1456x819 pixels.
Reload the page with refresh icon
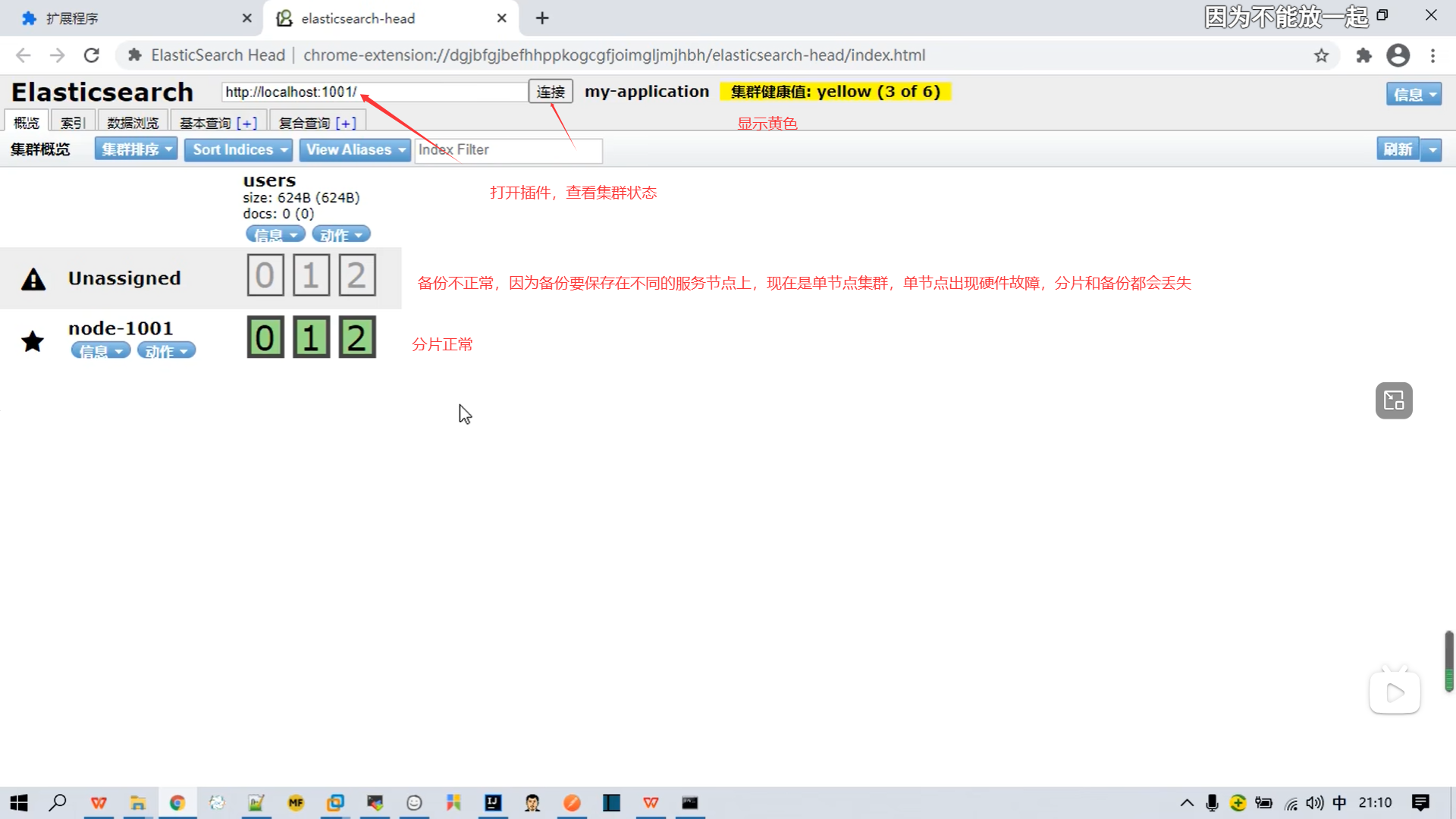click(x=92, y=55)
